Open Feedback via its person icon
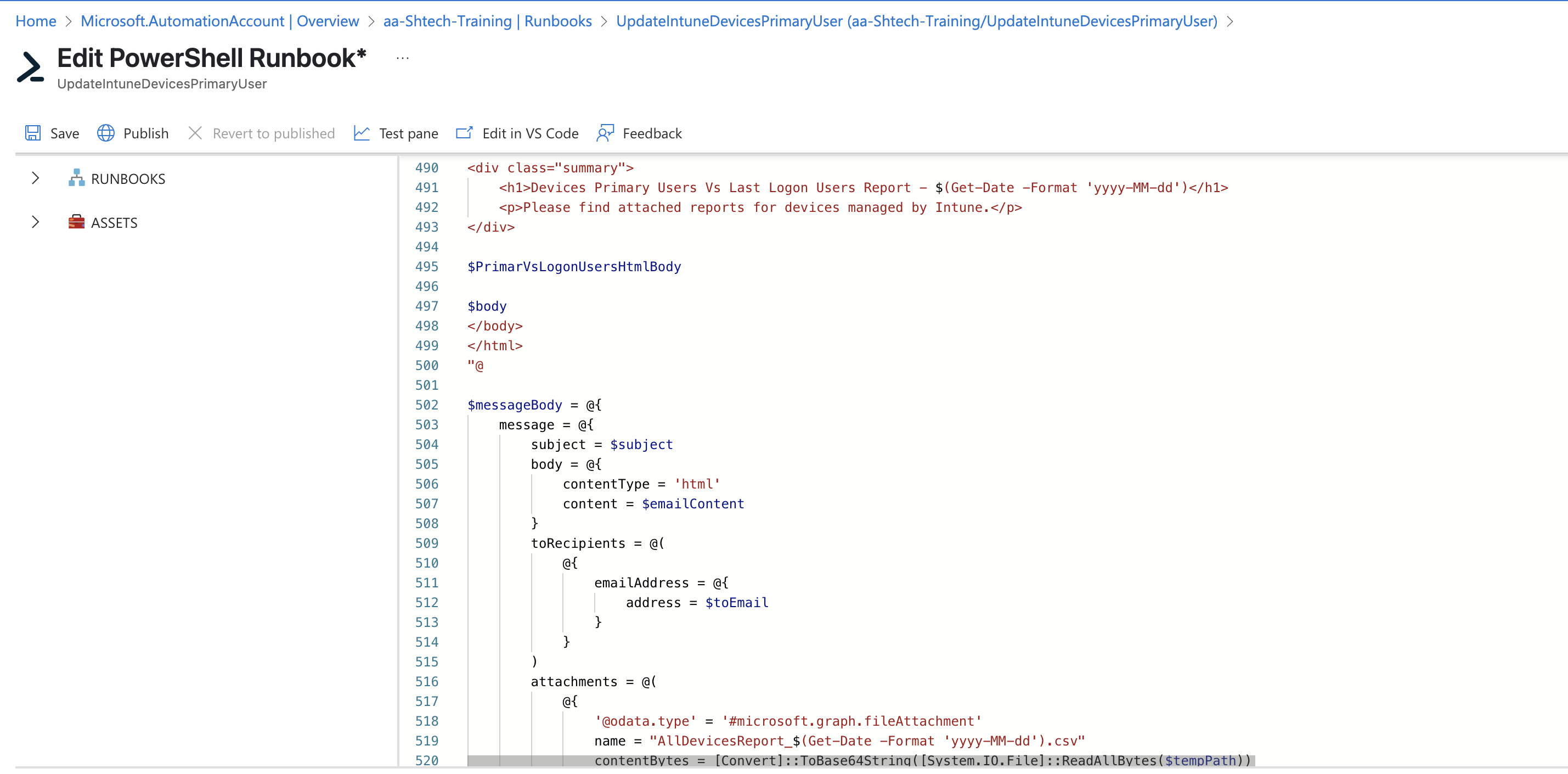The height and width of the screenshot is (774, 1568). [605, 133]
